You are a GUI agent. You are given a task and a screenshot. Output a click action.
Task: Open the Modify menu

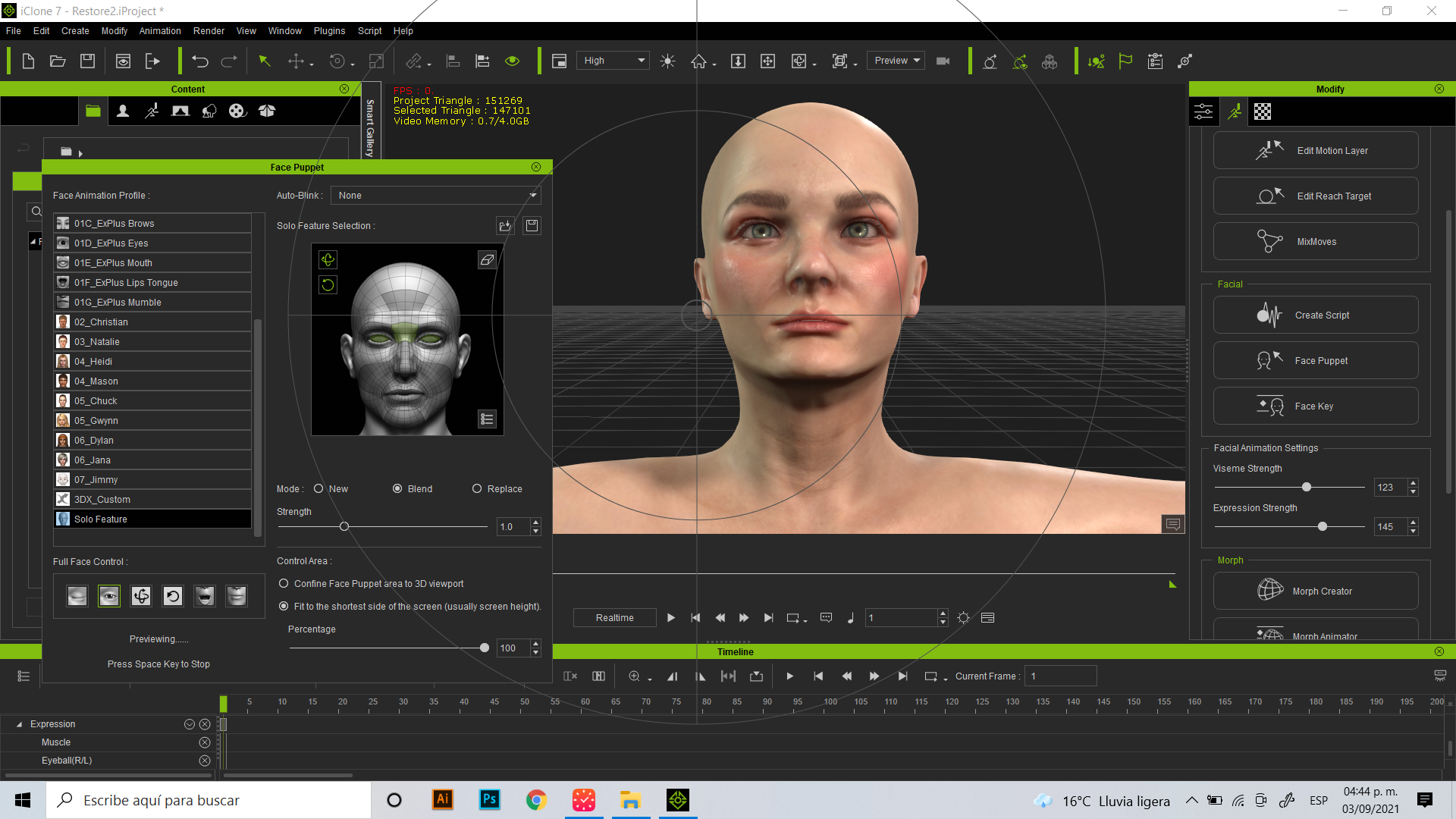point(115,31)
